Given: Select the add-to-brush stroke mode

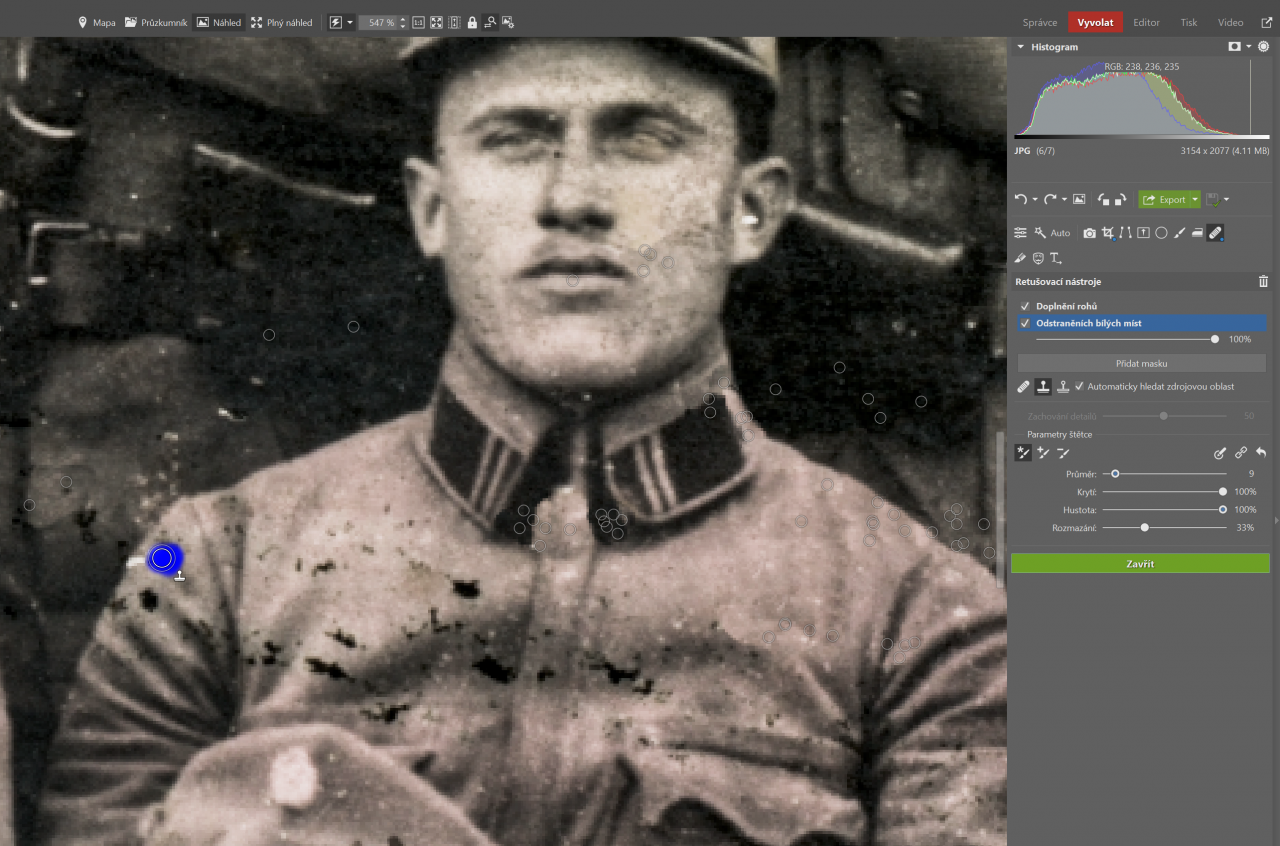Looking at the screenshot, I should [x=1043, y=453].
